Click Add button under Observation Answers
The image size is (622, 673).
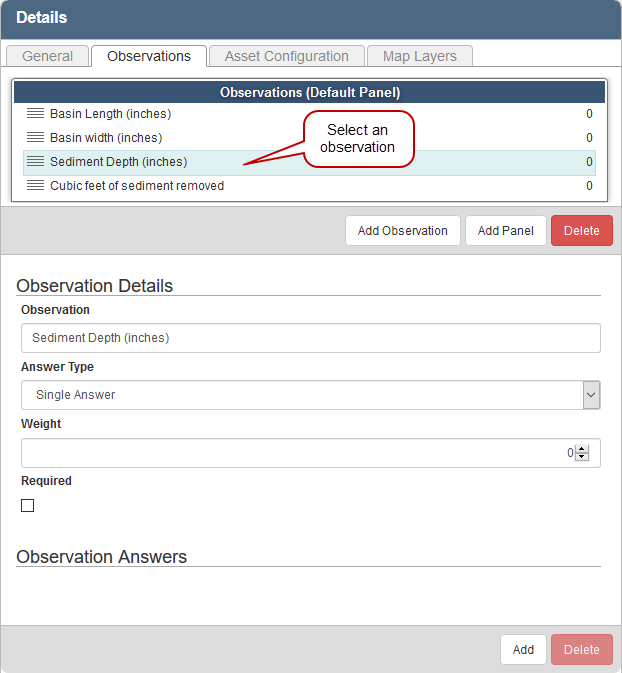coord(523,650)
